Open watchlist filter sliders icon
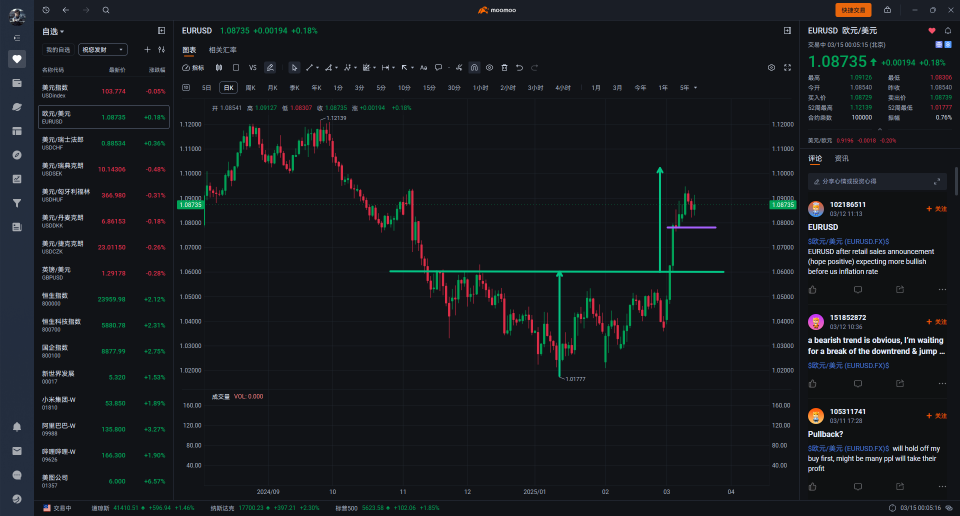 point(162,50)
